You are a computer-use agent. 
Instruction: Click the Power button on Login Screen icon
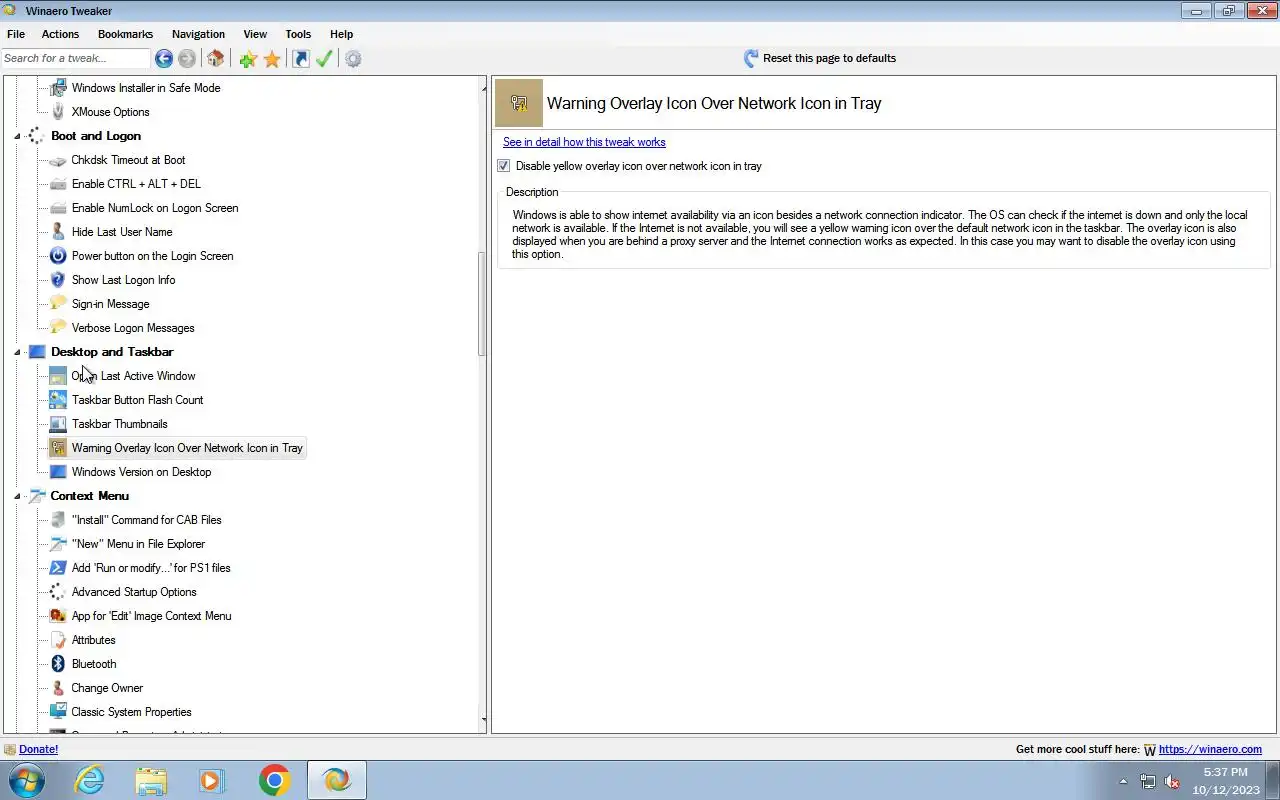[x=58, y=256]
